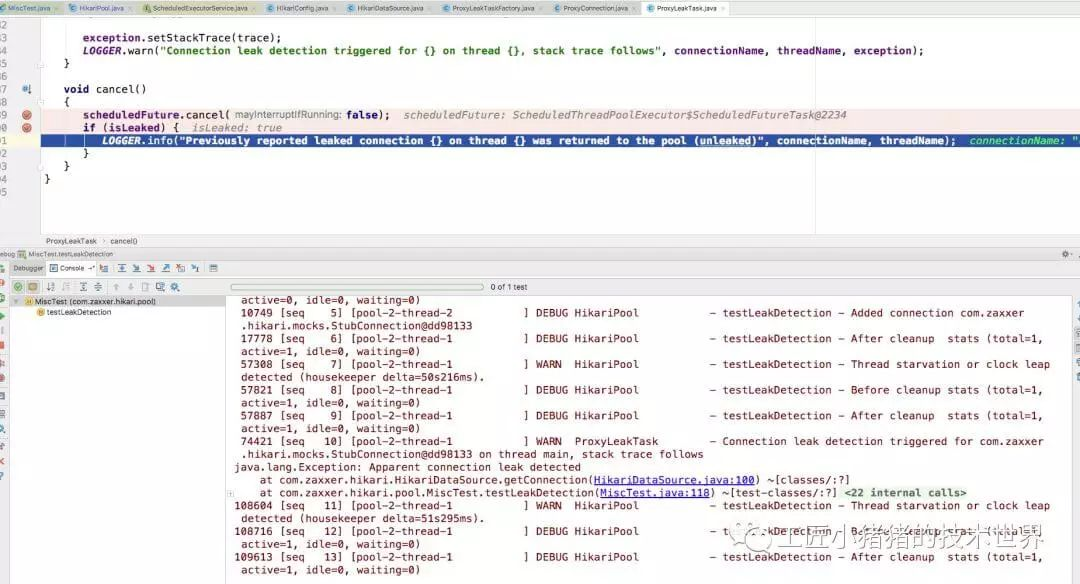Click the test progress bar
Viewport: 1080px width, 584px height.
coord(357,286)
